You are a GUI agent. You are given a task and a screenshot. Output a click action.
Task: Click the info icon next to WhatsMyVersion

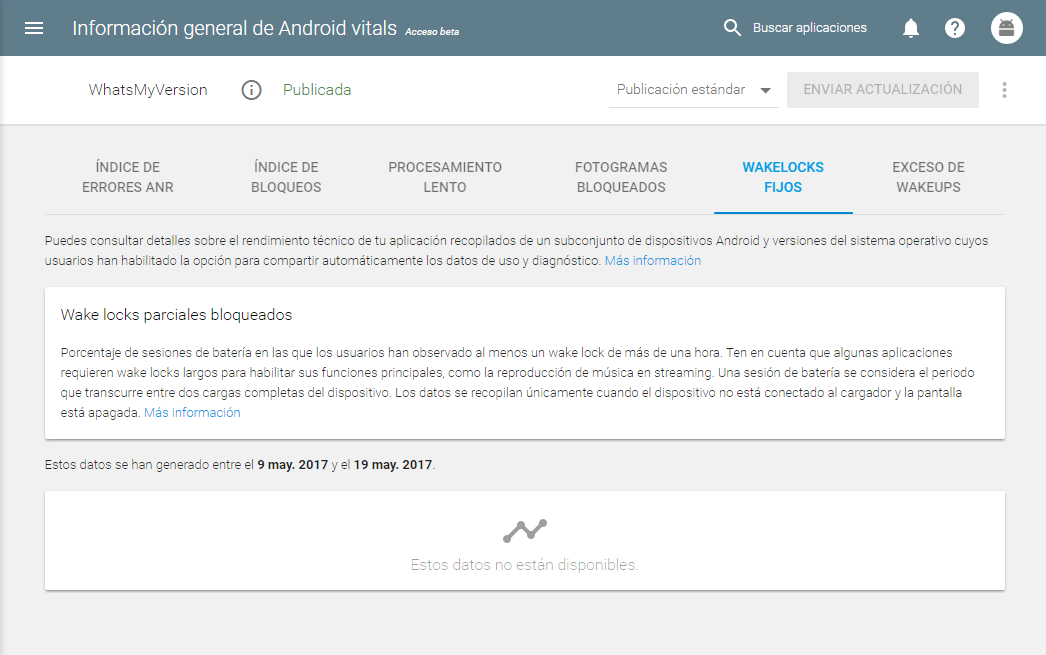pos(251,90)
